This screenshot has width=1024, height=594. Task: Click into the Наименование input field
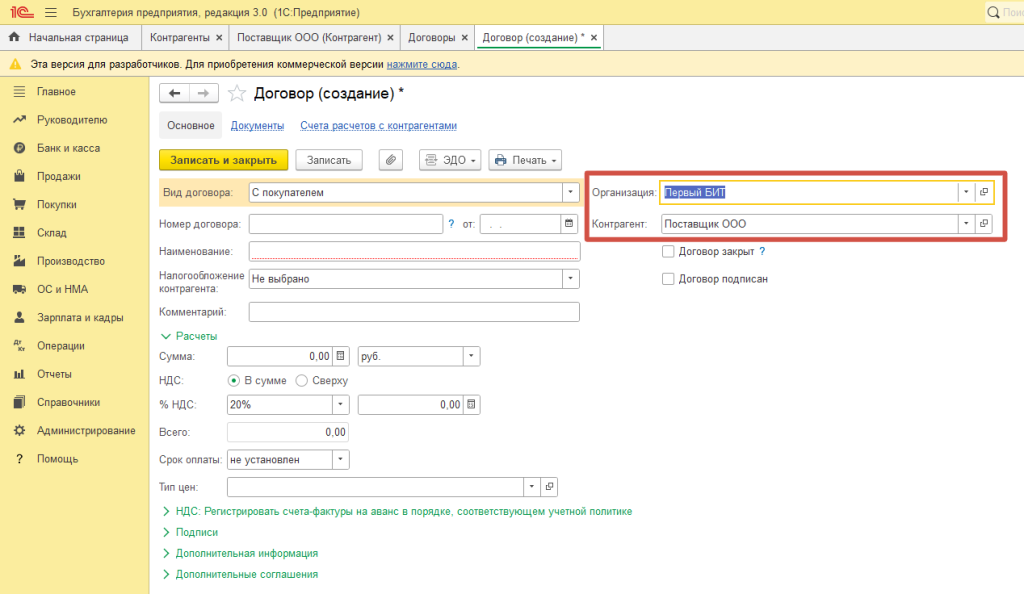(414, 251)
